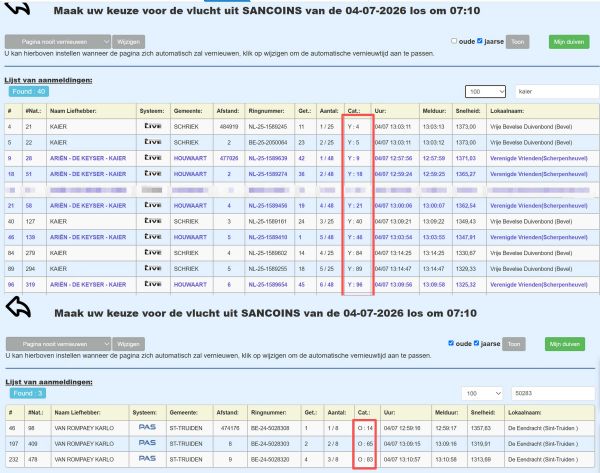Untick the jaarse checkbox in the lower page
The image size is (600, 473).
[476, 343]
